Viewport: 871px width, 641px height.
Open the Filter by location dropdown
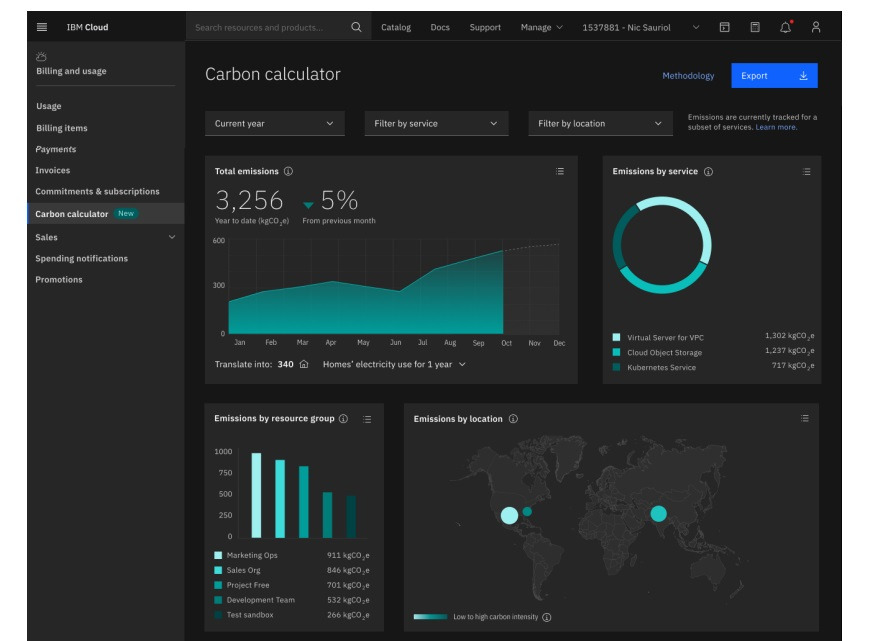click(600, 123)
